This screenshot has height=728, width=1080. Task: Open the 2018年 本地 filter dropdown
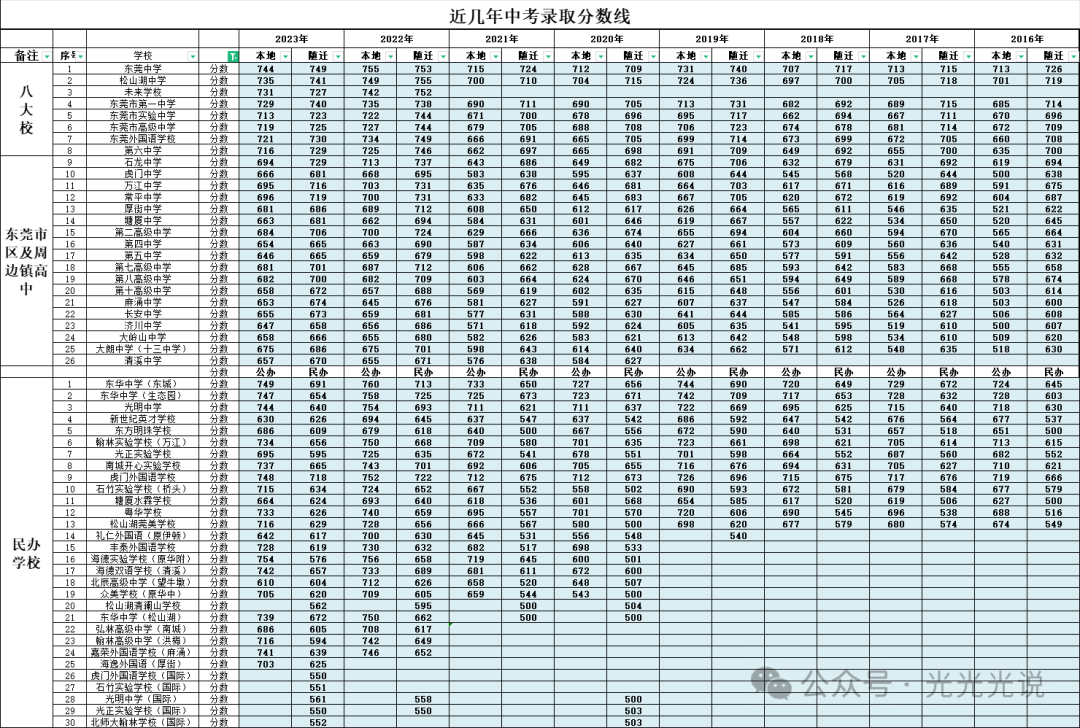pos(811,56)
